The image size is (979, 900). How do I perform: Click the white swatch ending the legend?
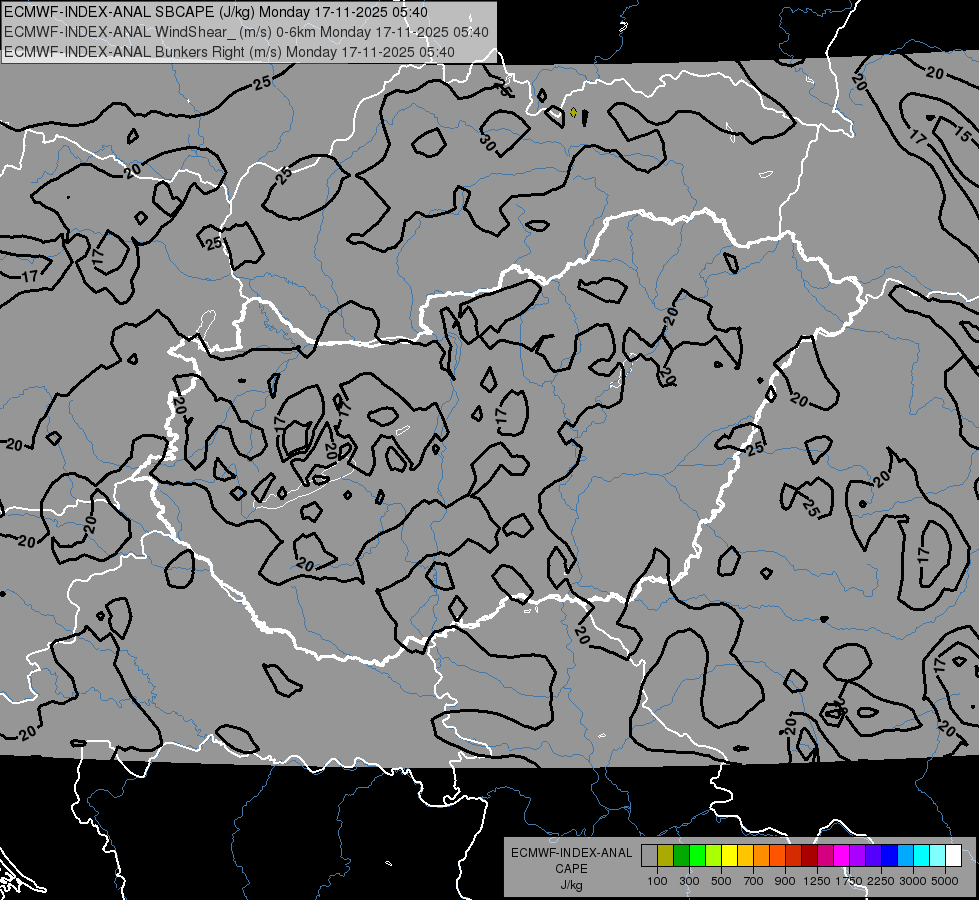tap(953, 856)
